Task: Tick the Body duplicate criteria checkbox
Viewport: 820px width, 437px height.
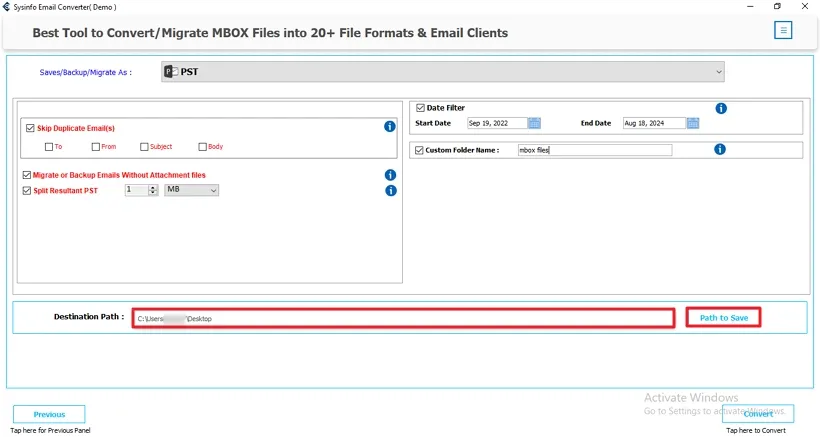Action: point(203,147)
